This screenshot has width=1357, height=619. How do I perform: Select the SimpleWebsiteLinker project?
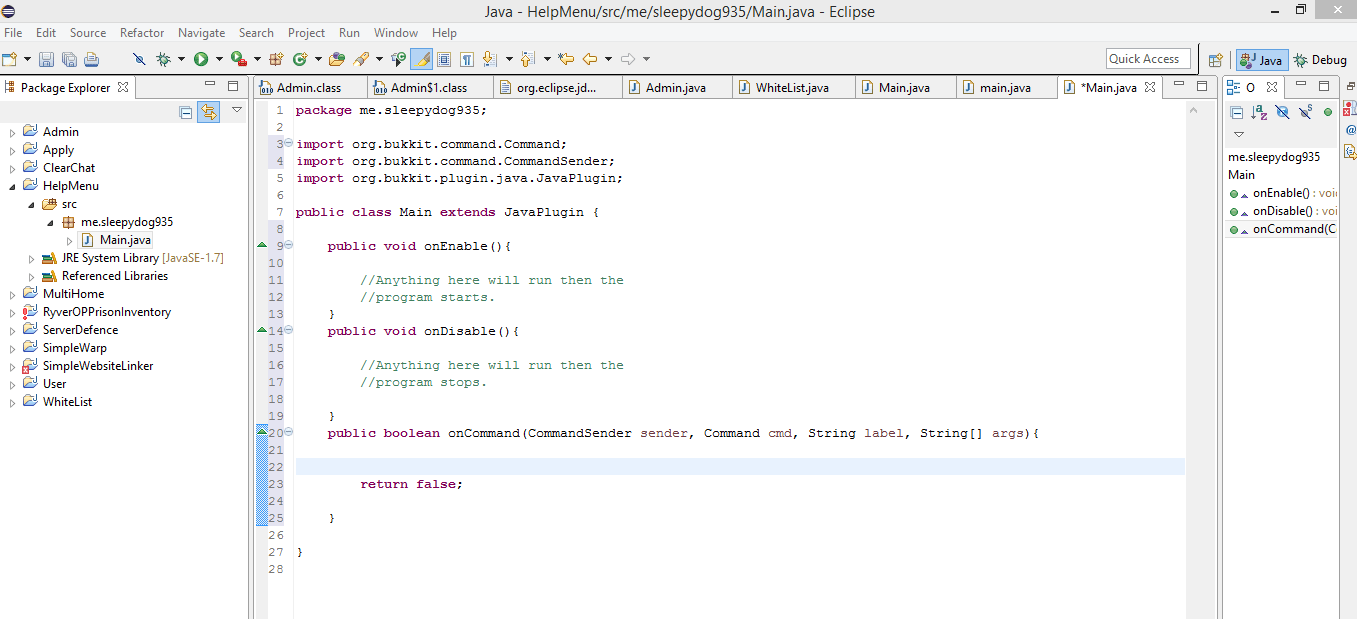tap(98, 366)
